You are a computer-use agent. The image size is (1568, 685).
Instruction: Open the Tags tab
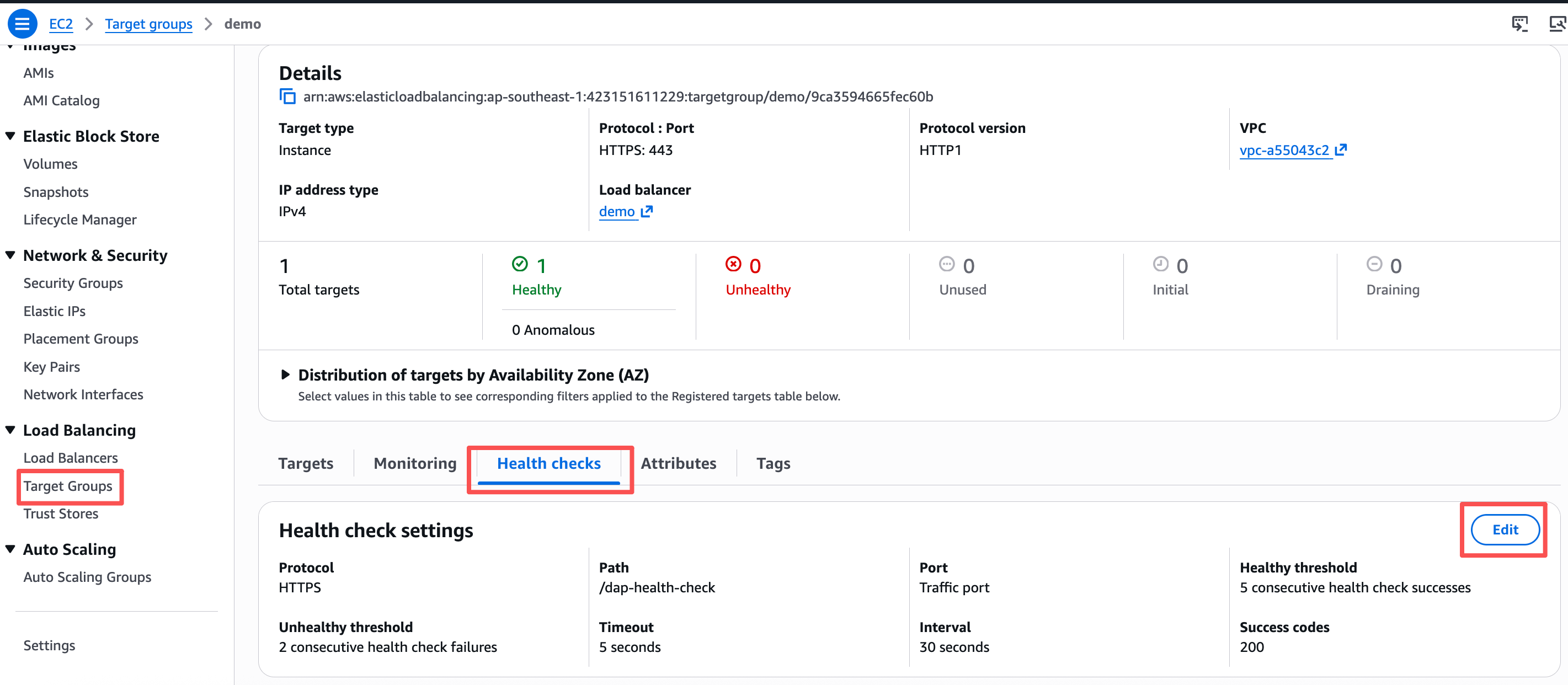click(773, 464)
